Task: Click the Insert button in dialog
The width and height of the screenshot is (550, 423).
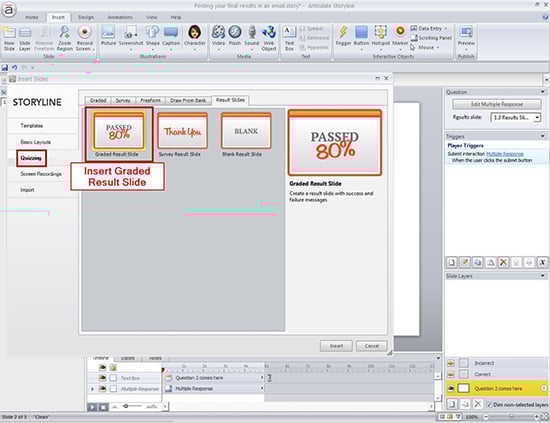Action: point(336,346)
